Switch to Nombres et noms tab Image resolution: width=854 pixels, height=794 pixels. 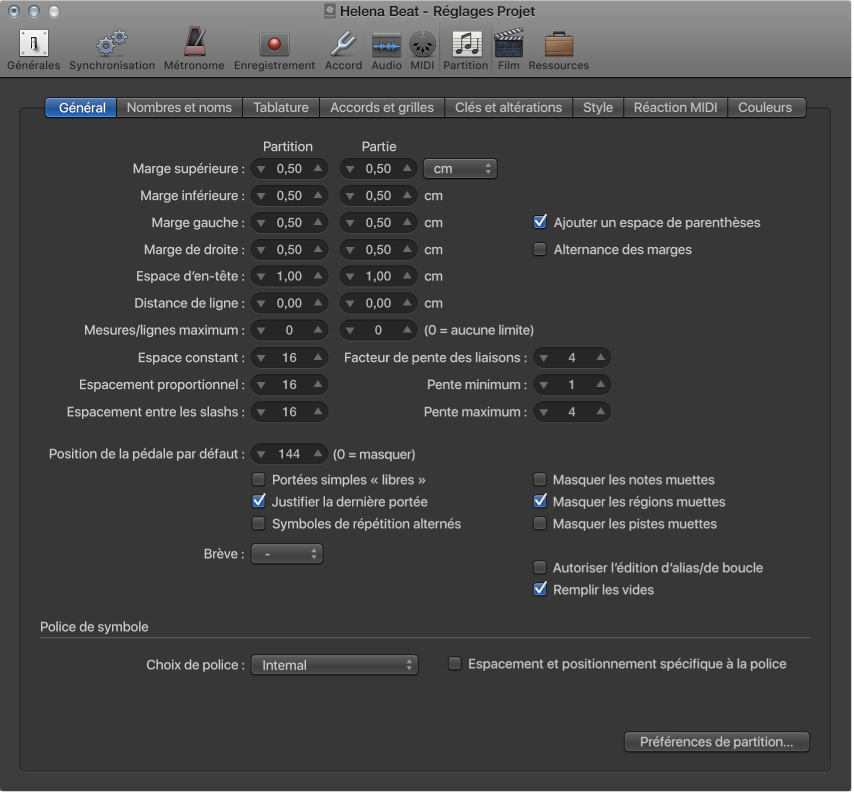(179, 107)
